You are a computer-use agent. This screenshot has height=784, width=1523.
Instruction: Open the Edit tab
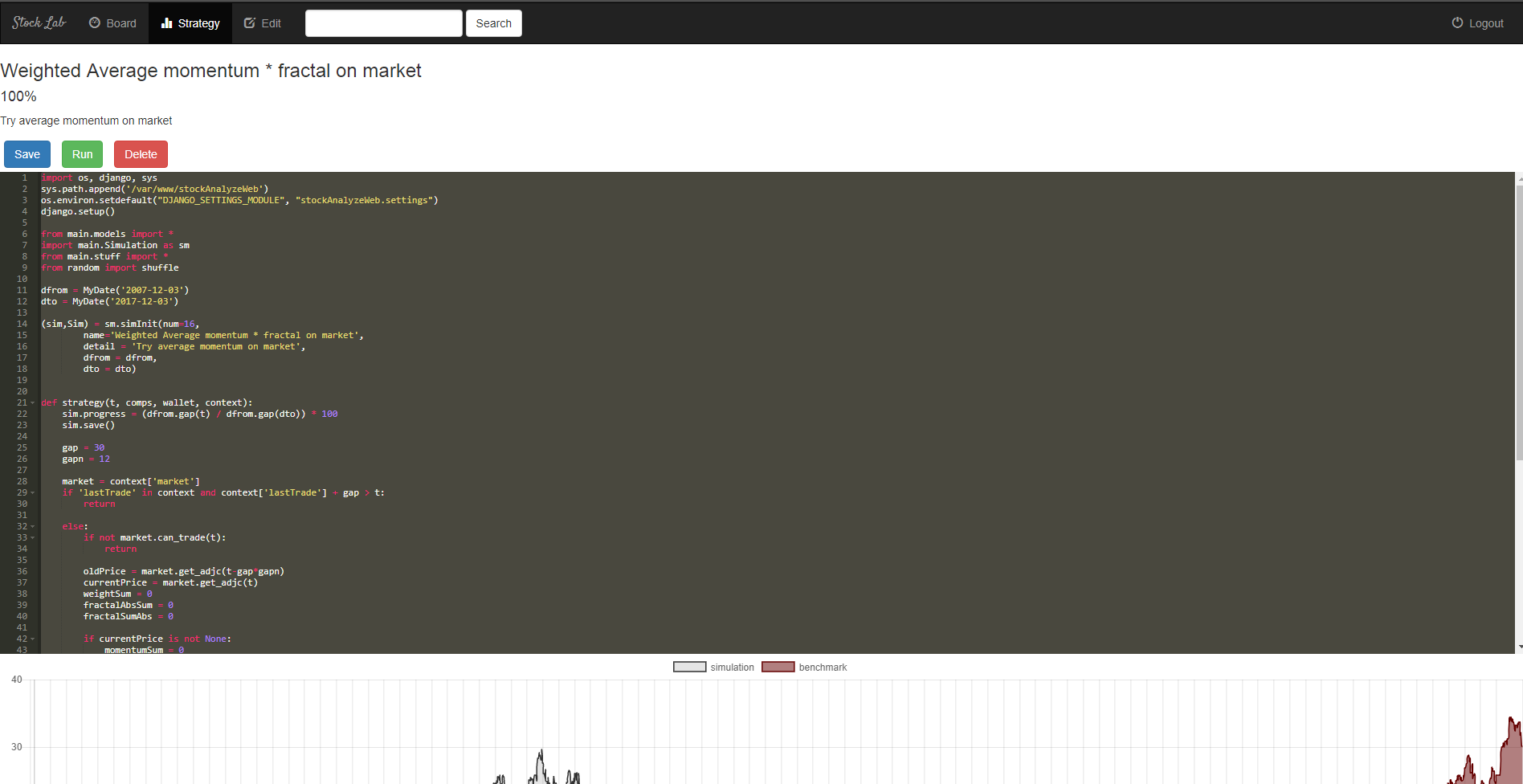point(262,22)
